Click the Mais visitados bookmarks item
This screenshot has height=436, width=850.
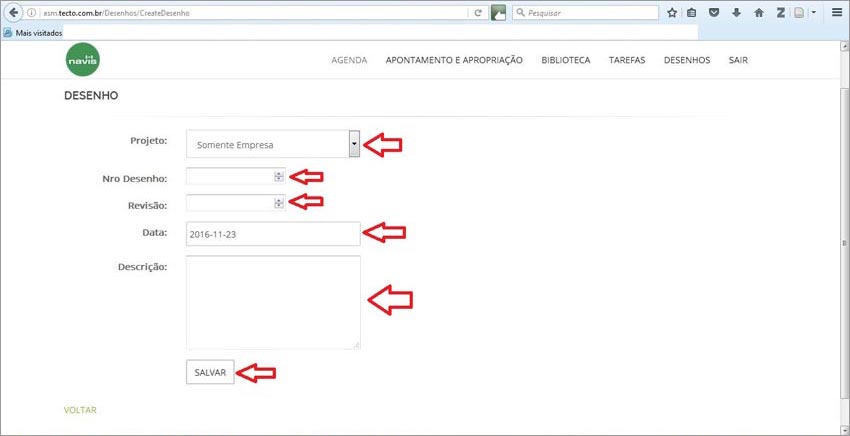point(33,33)
